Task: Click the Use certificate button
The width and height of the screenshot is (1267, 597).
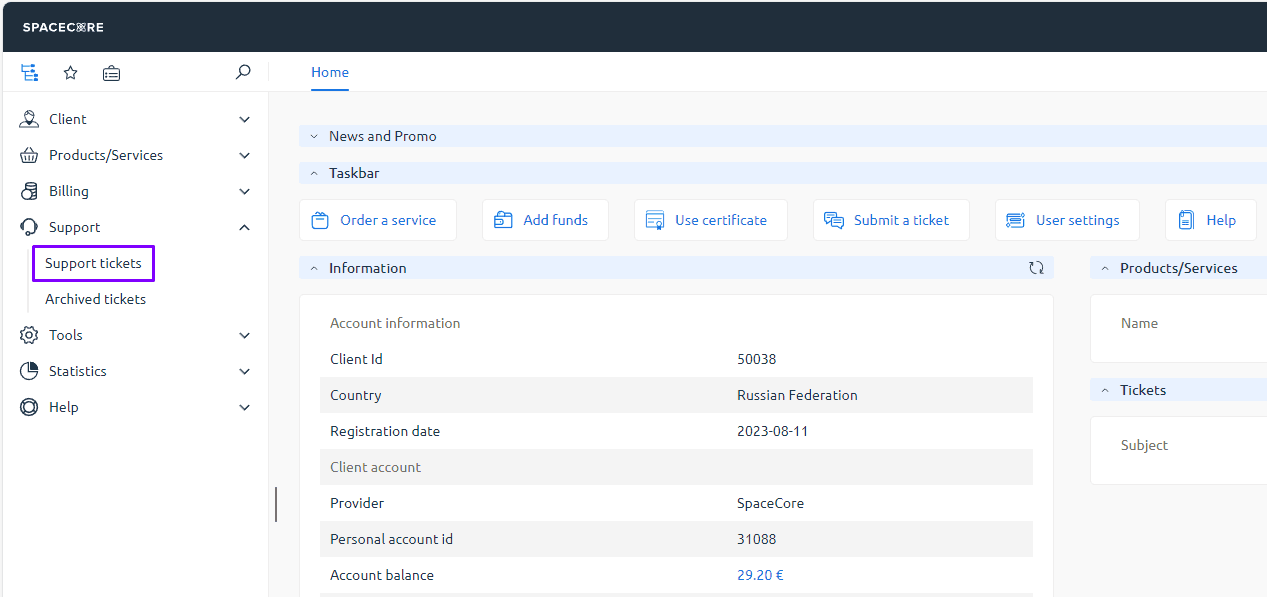Action: [x=710, y=220]
